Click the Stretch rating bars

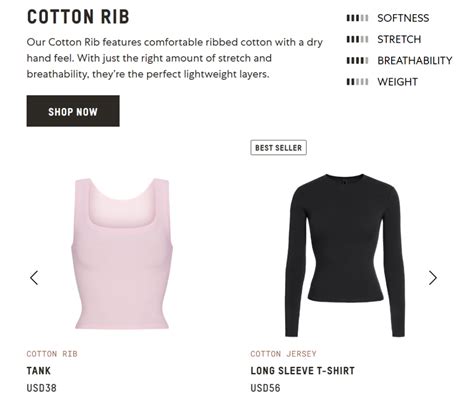tap(357, 39)
